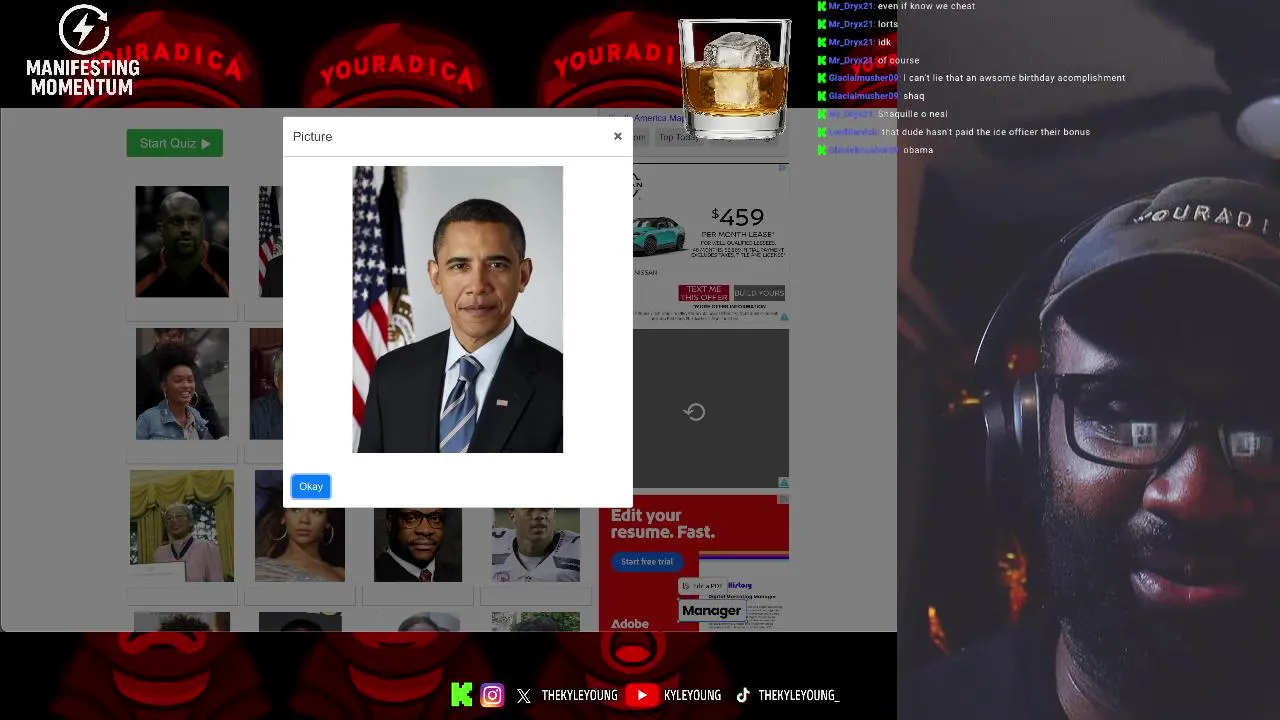This screenshot has height=720, width=1280.
Task: Click the BUILD YOURS button in car ad
Action: 759,293
